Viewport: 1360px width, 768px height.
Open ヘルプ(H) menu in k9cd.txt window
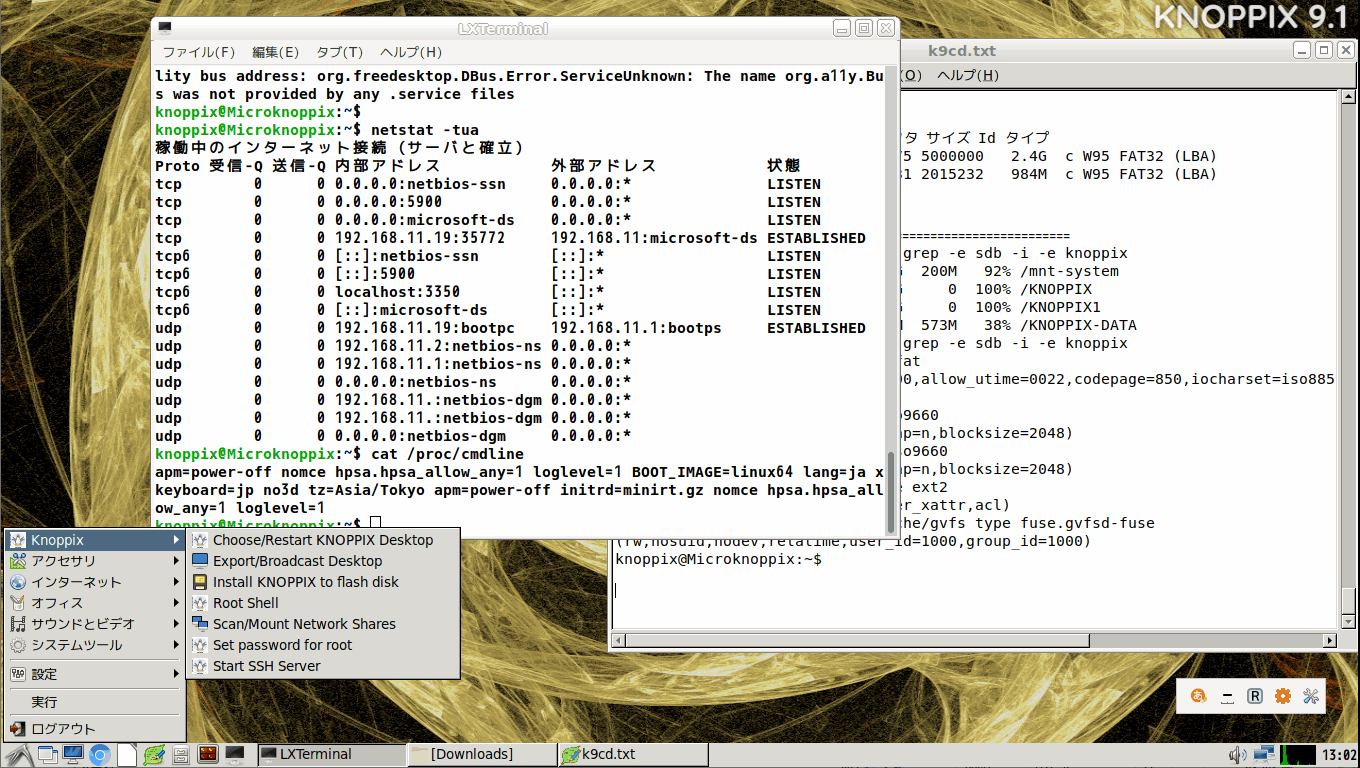(968, 75)
